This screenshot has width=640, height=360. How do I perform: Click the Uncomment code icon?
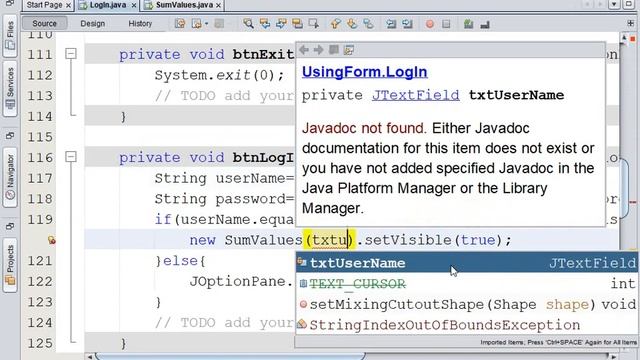[485, 24]
